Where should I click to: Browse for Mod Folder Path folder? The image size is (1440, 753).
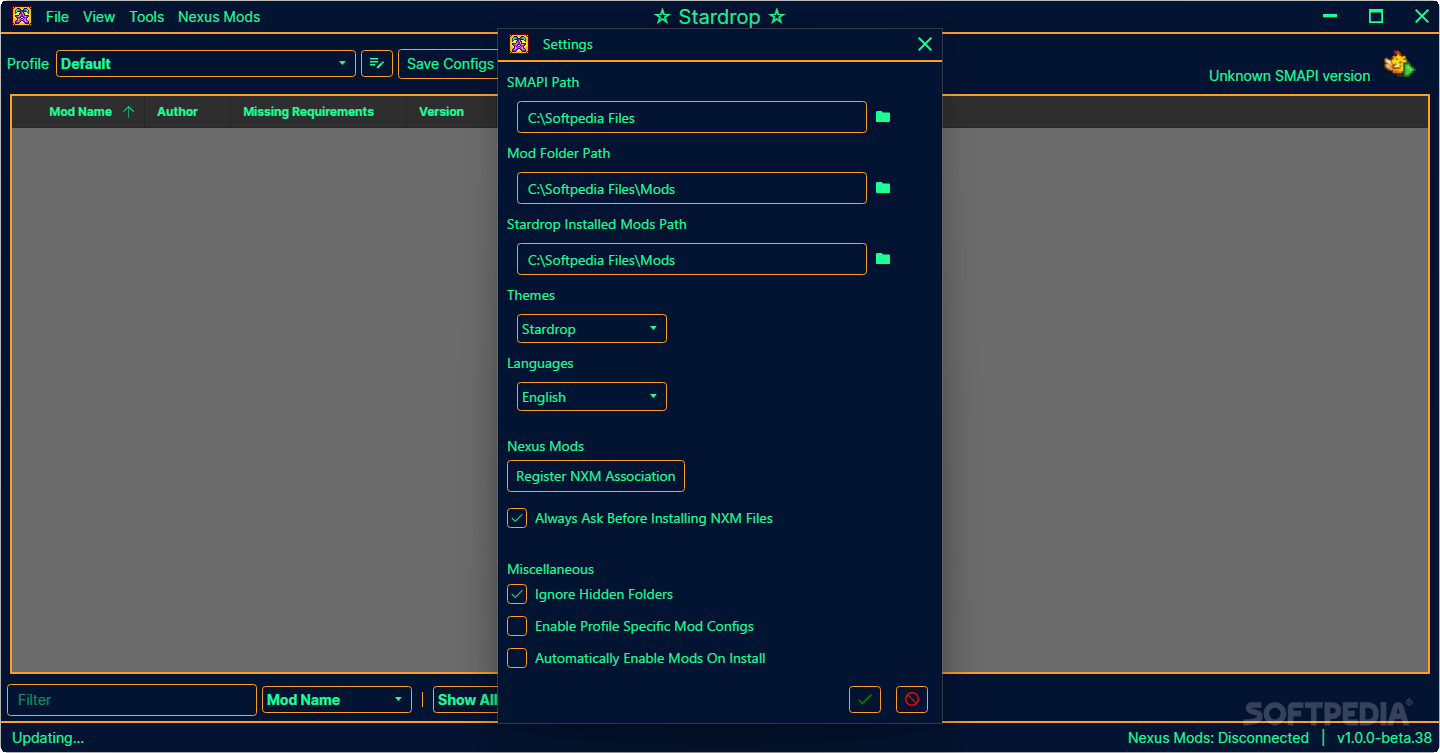(883, 188)
